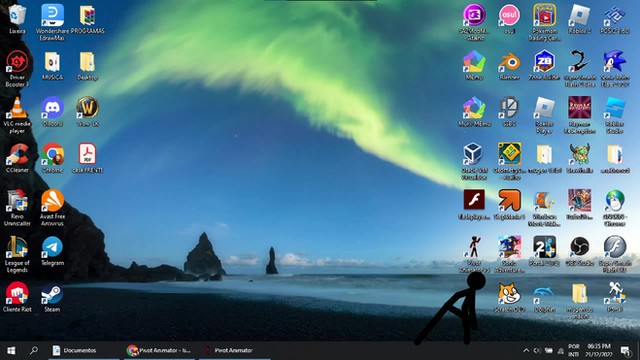Viewport: 640px width, 360px height.
Task: Open the taskbar clock and date
Action: click(598, 350)
